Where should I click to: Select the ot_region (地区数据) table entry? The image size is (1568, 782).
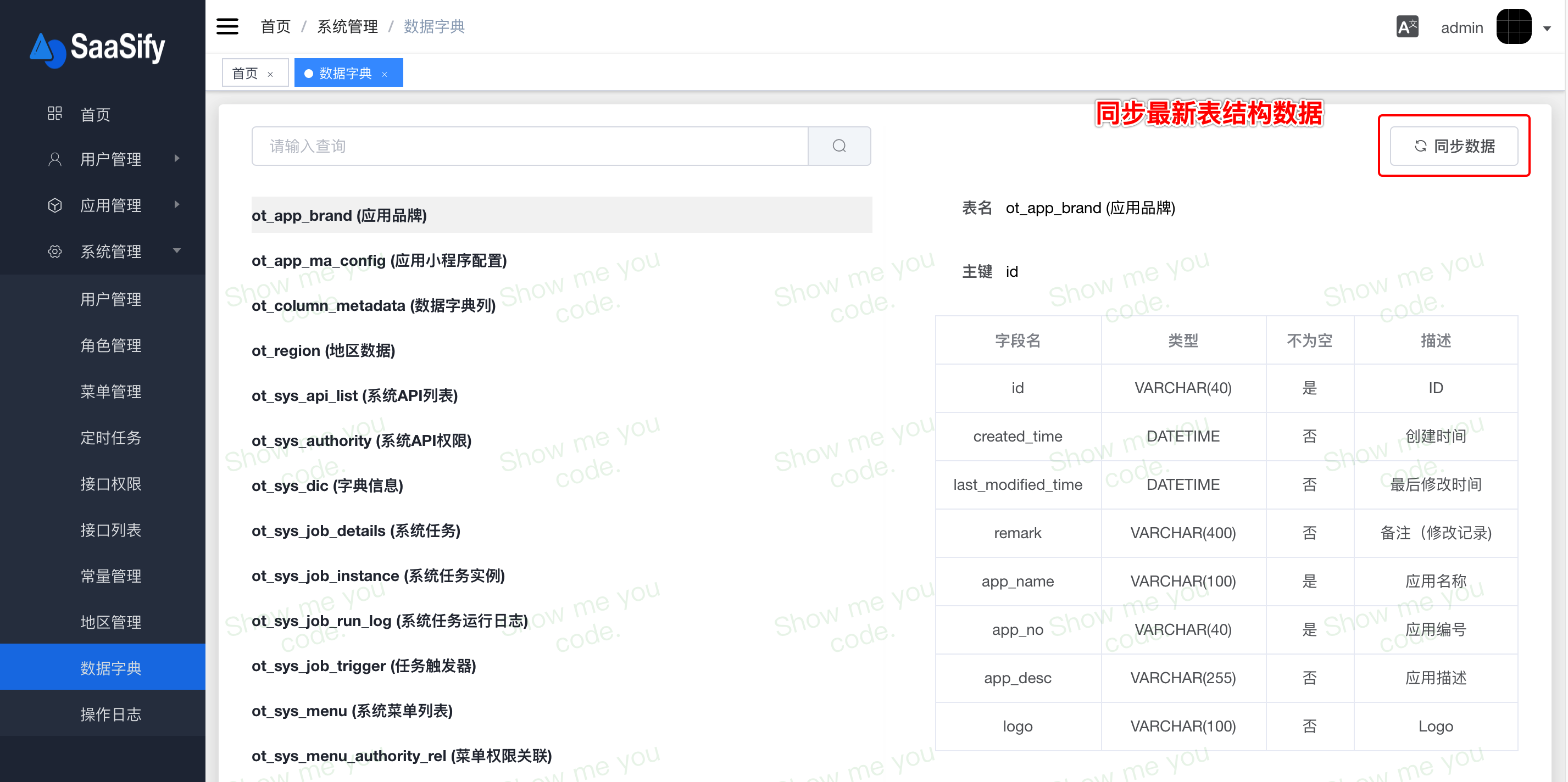(x=323, y=350)
